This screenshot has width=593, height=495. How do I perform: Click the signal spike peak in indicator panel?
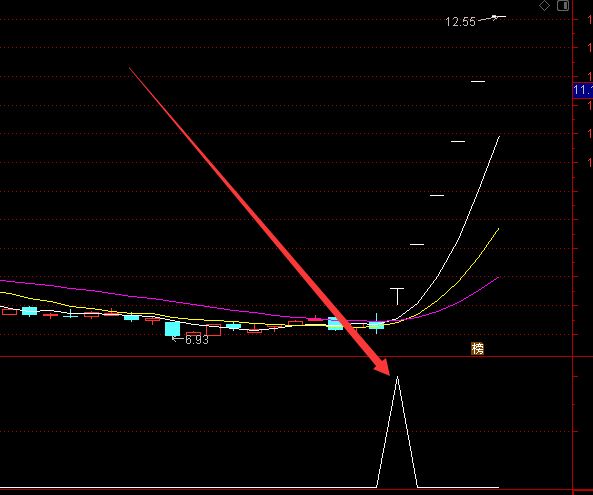(397, 377)
